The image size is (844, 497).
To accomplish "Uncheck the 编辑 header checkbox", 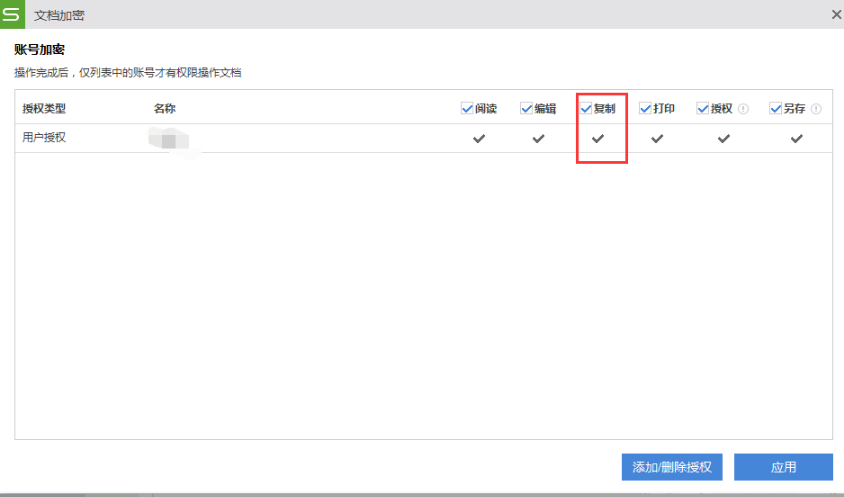I will (526, 108).
